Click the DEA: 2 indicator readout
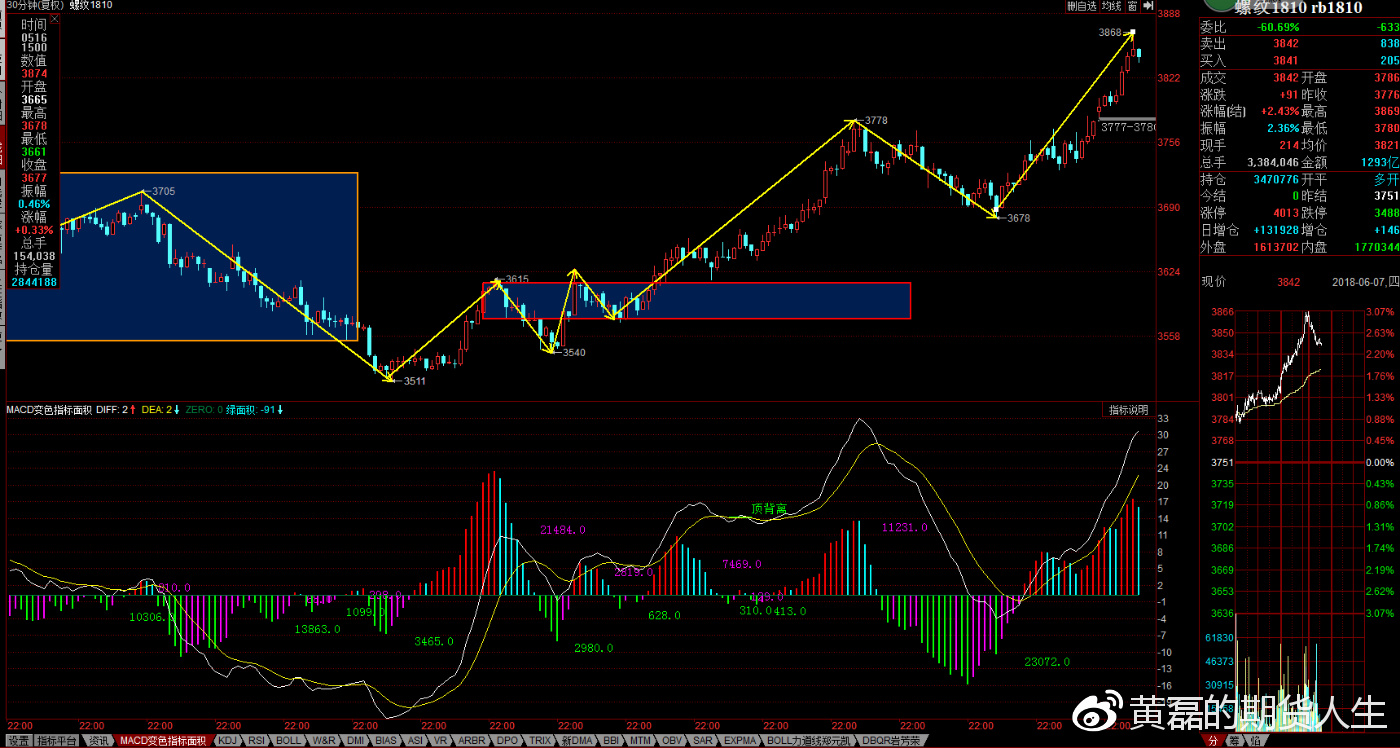Viewport: 1400px width, 748px height. pyautogui.click(x=160, y=410)
